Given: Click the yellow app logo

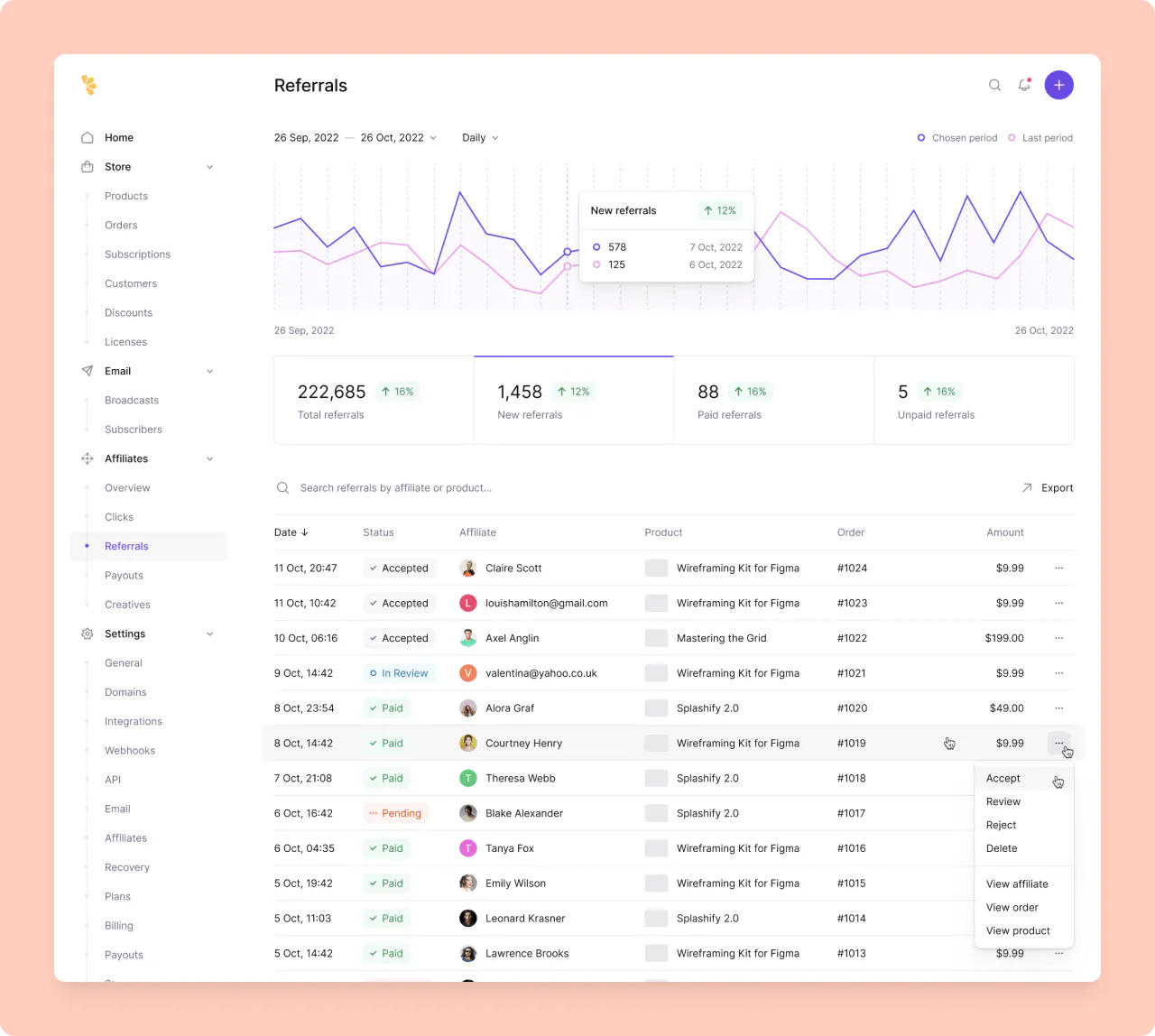Looking at the screenshot, I should click(88, 85).
